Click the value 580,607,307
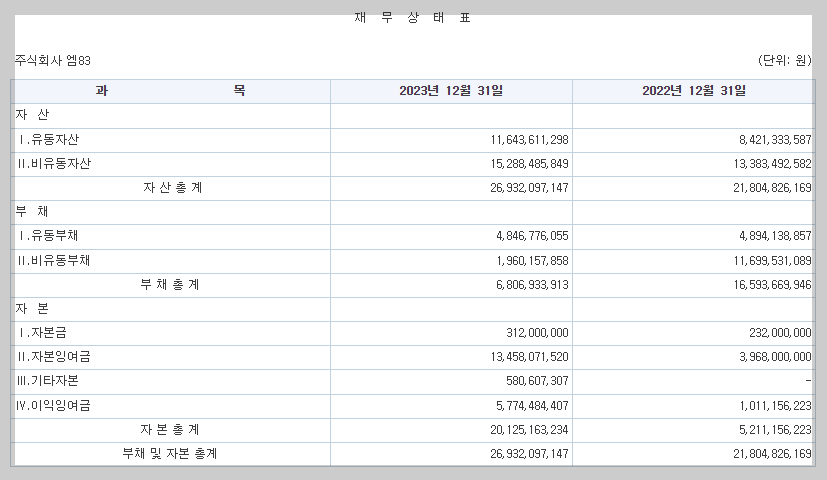 tap(537, 381)
